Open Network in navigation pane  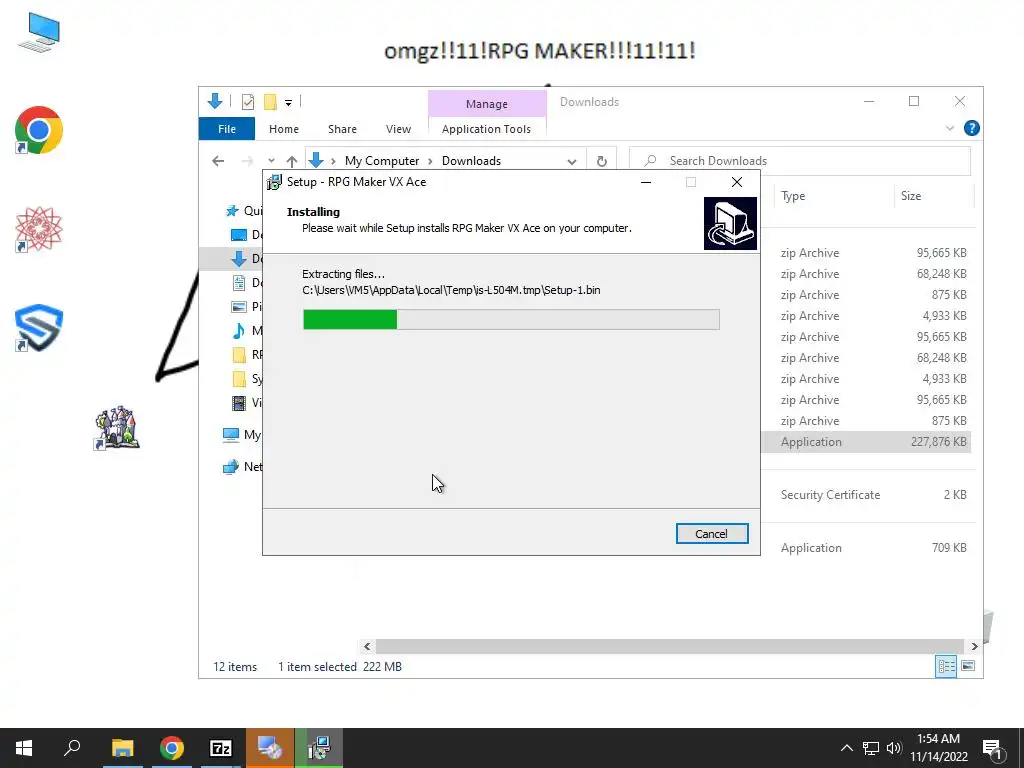(x=242, y=467)
